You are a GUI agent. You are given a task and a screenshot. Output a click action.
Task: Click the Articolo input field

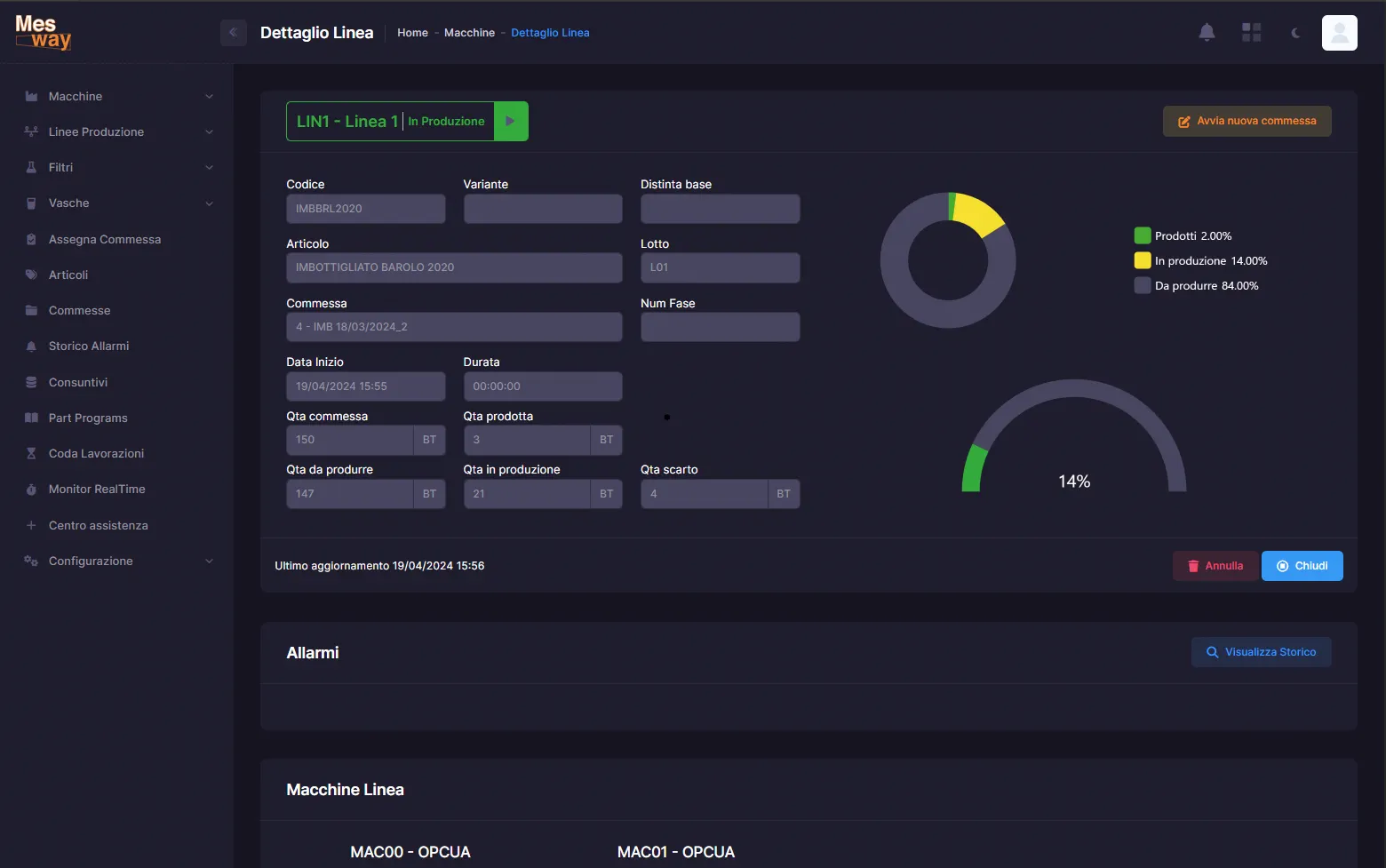click(x=454, y=267)
